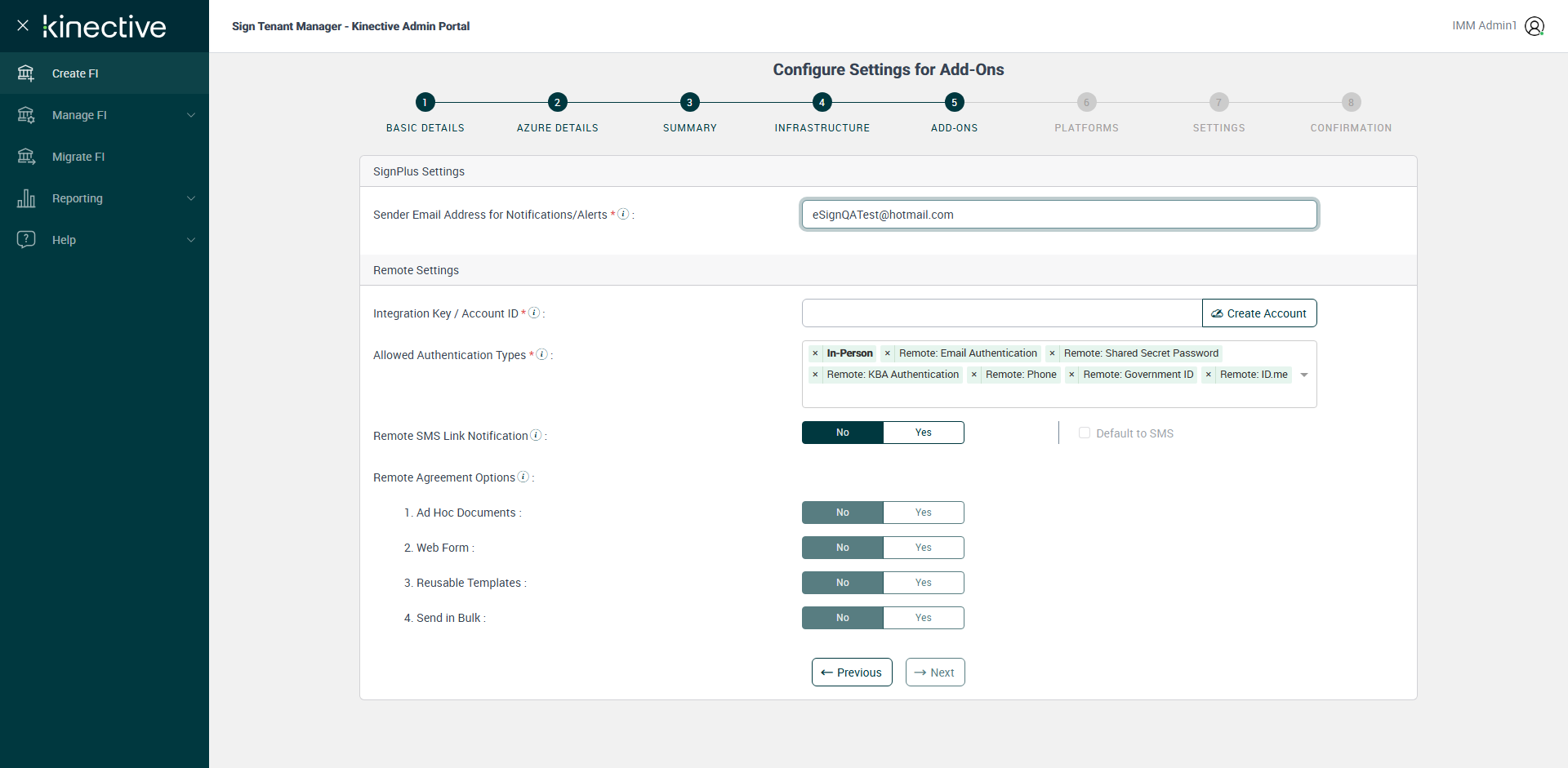The height and width of the screenshot is (768, 1568).
Task: Click info icon beside Allowed Authentication Types
Action: coord(541,354)
